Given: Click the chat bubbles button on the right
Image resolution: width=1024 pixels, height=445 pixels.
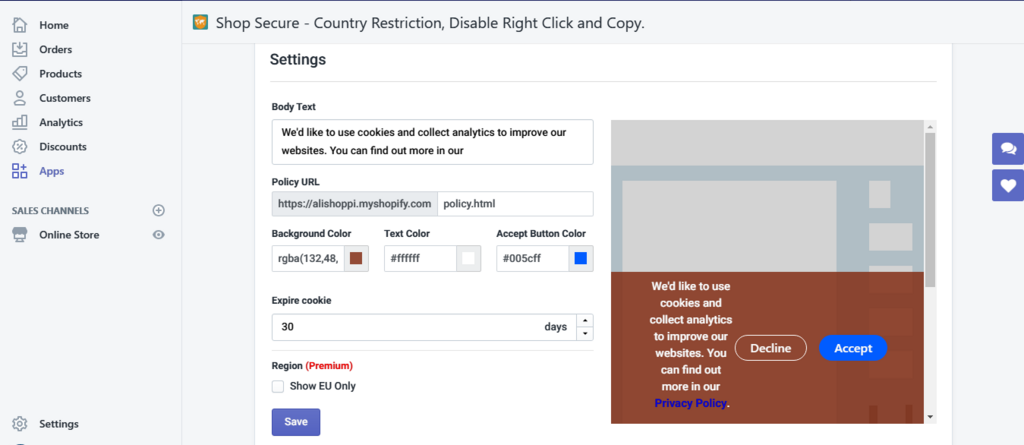Looking at the screenshot, I should [1008, 149].
